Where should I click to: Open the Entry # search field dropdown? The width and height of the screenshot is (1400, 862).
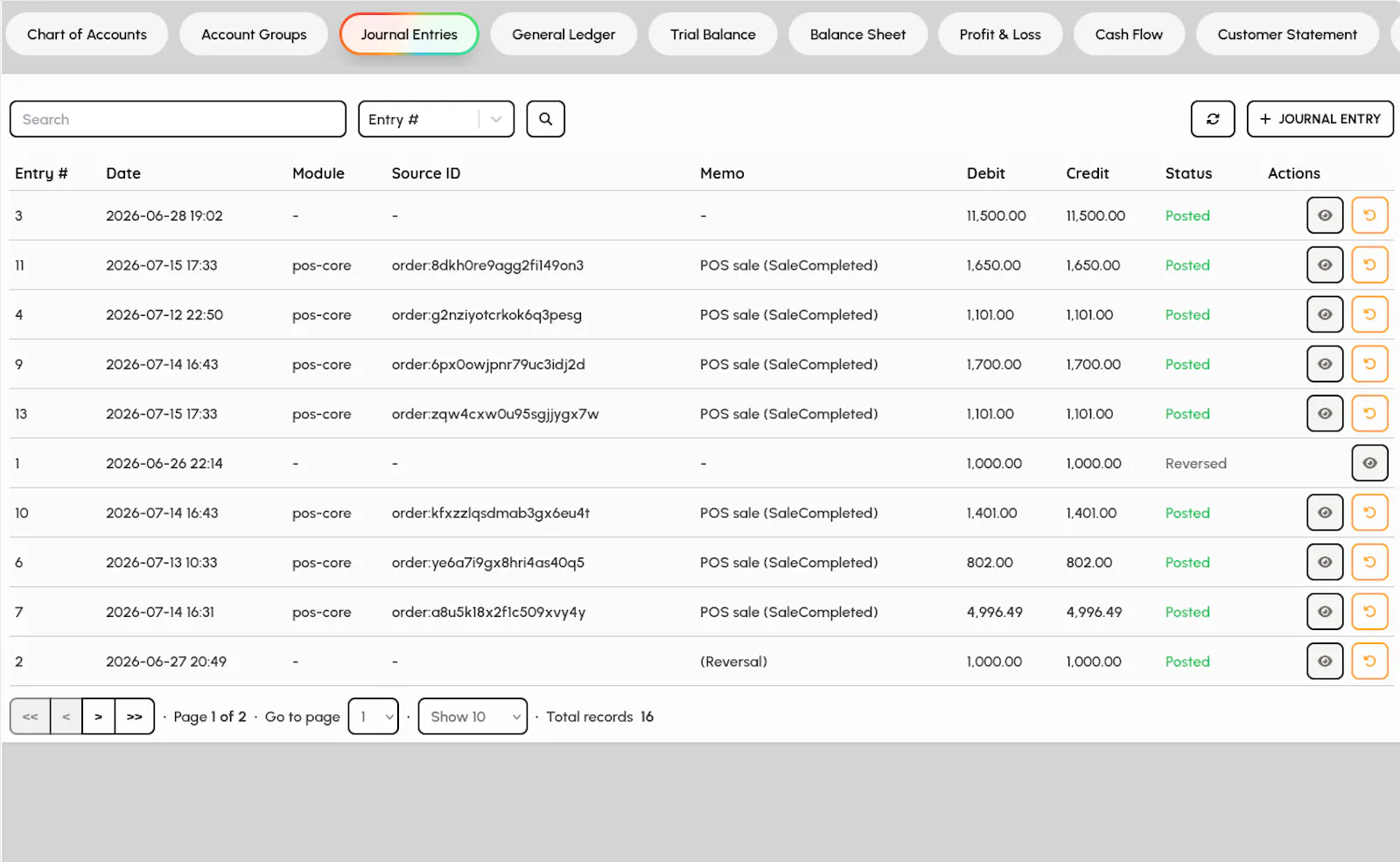(436, 119)
